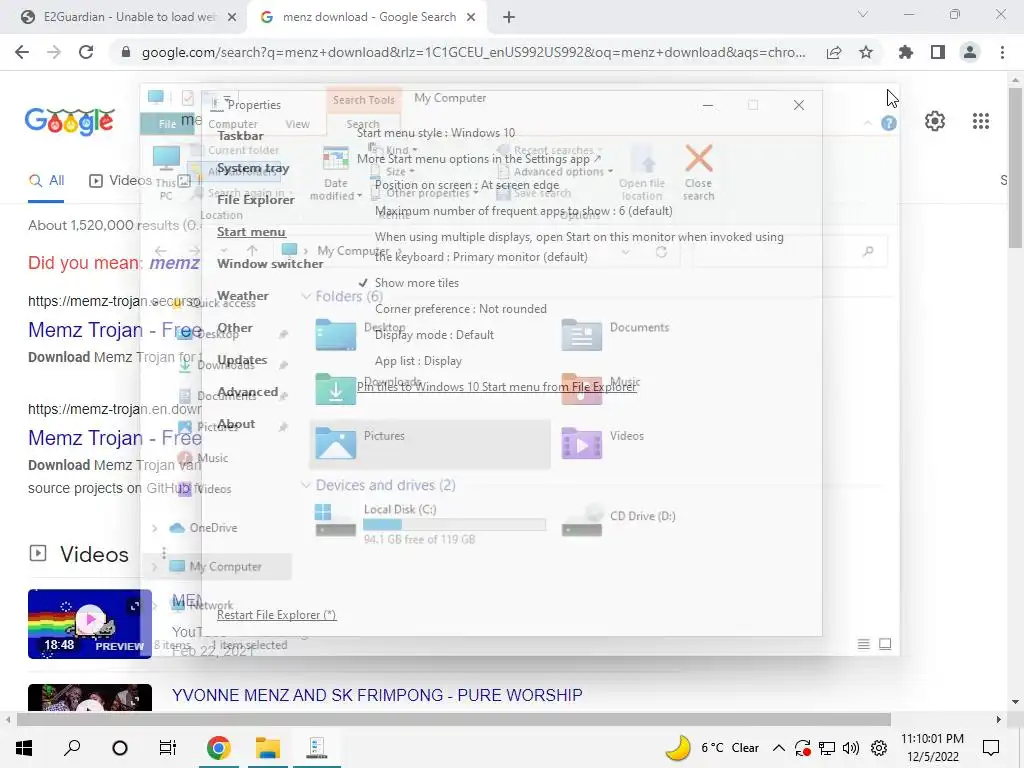Open Chrome three-dot menu
1024x768 pixels.
1002,52
